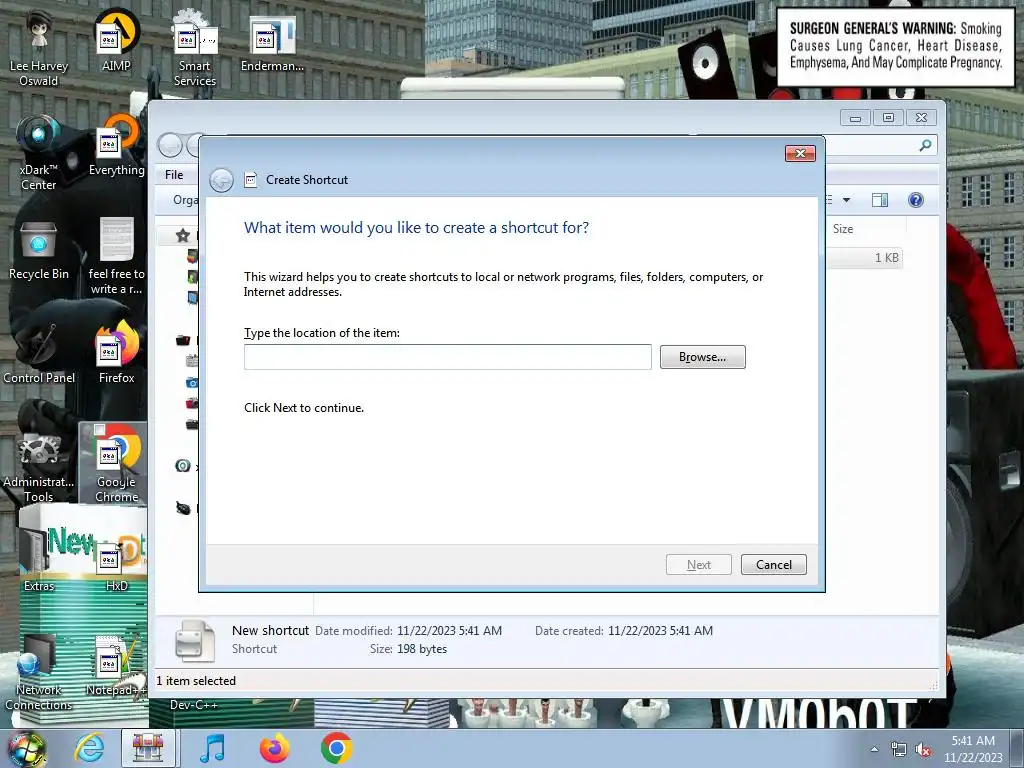Close the Create Shortcut dialog
1024x768 pixels.
(800, 153)
